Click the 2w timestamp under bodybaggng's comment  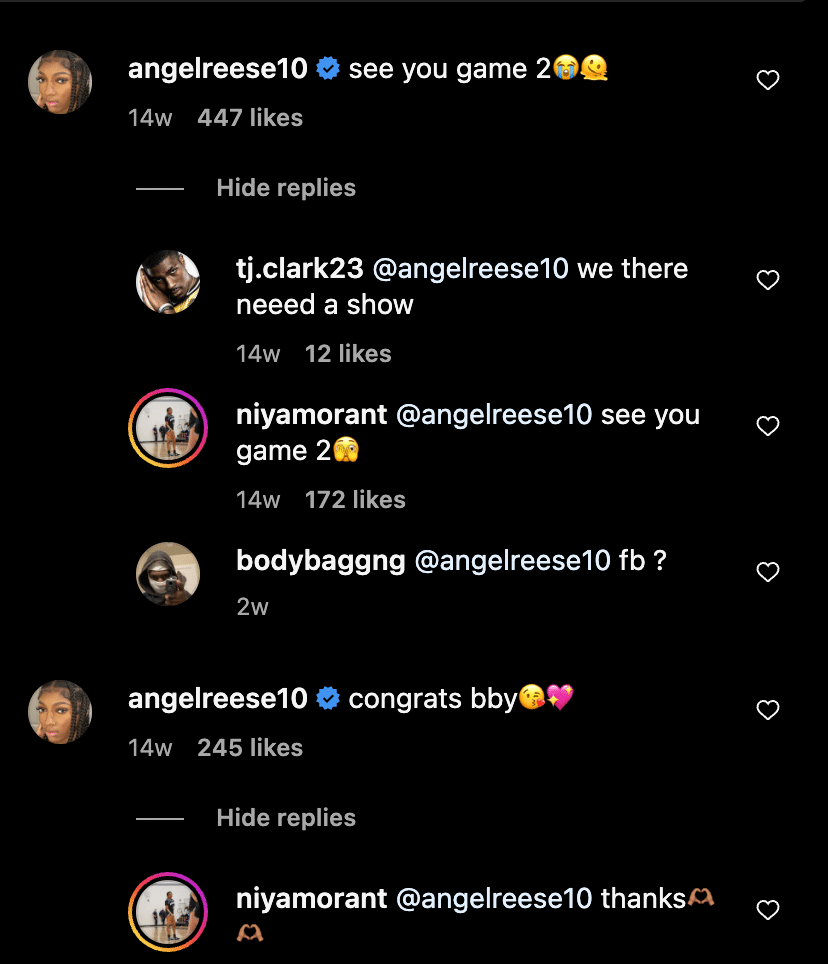coord(252,607)
